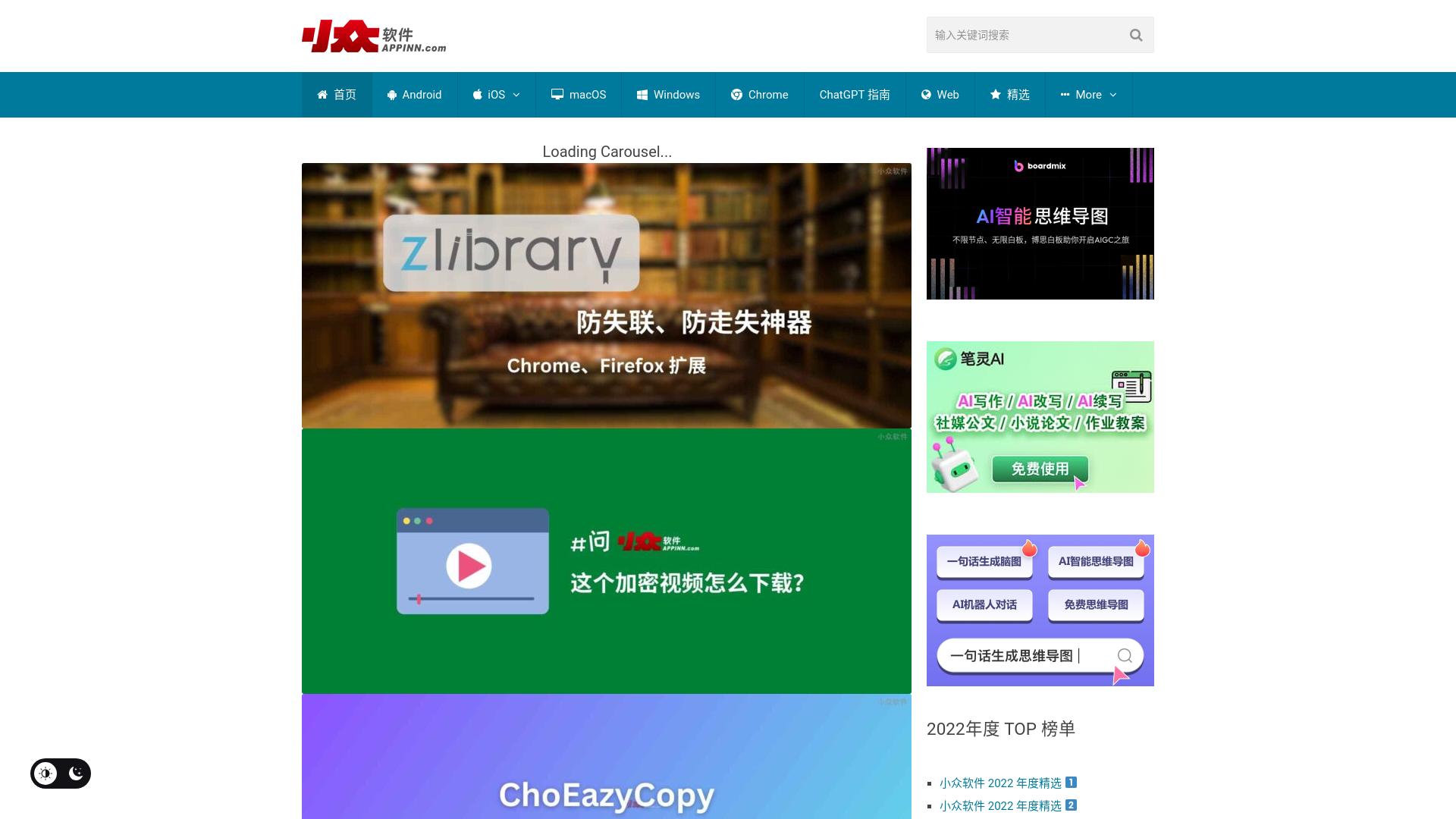Open the encrypted video download banner
The image size is (1456, 819).
click(607, 561)
